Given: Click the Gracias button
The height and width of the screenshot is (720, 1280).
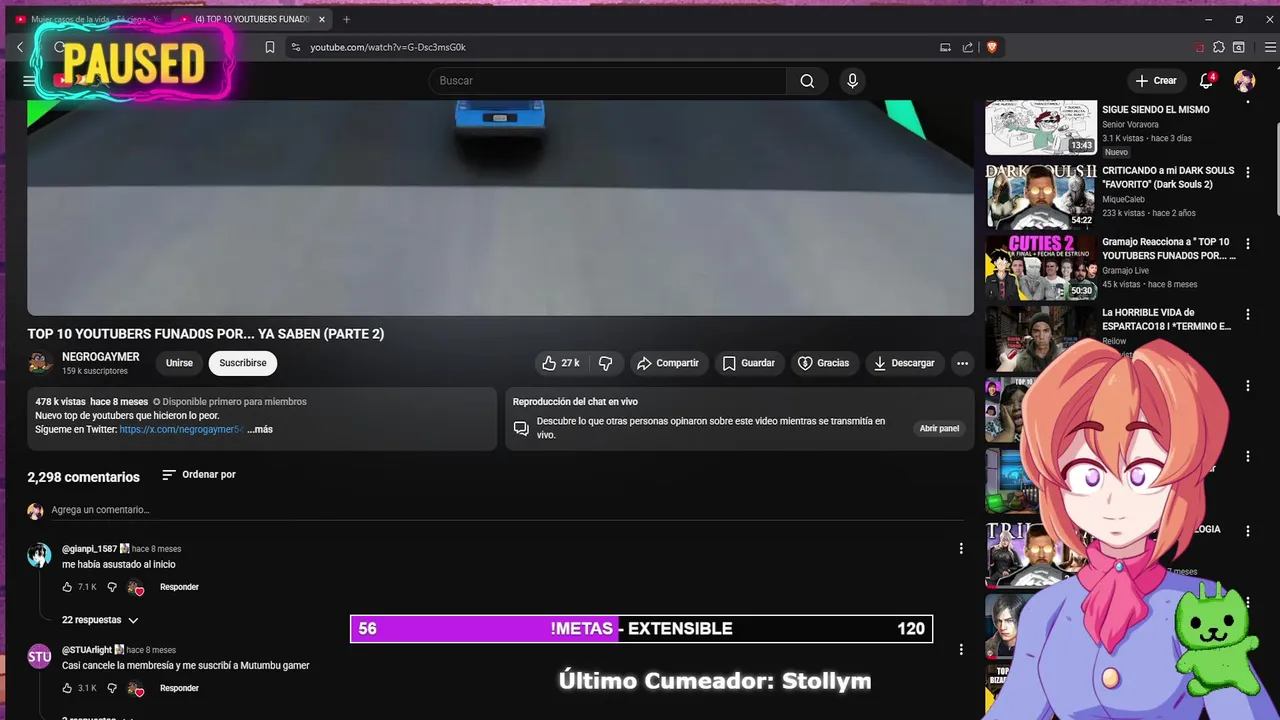Looking at the screenshot, I should pos(823,363).
